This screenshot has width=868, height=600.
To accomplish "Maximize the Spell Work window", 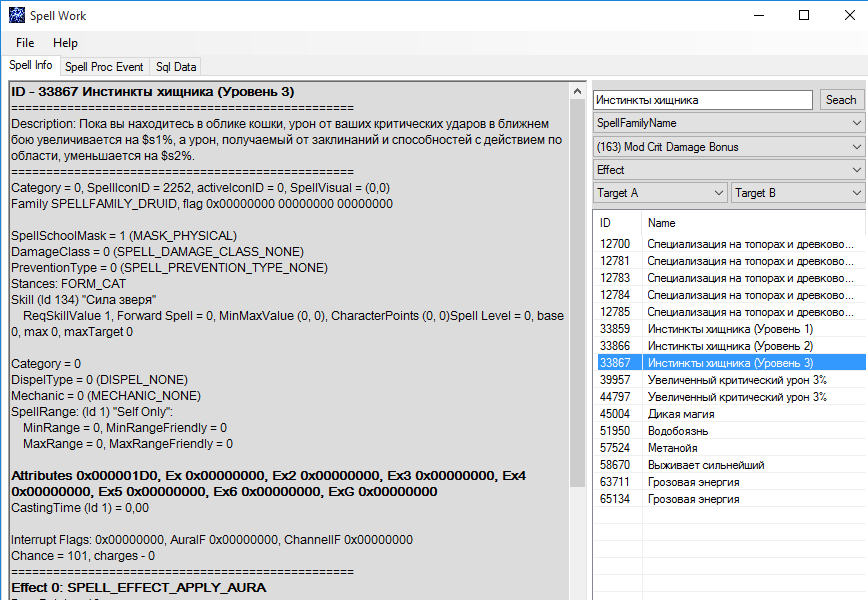I will 804,16.
